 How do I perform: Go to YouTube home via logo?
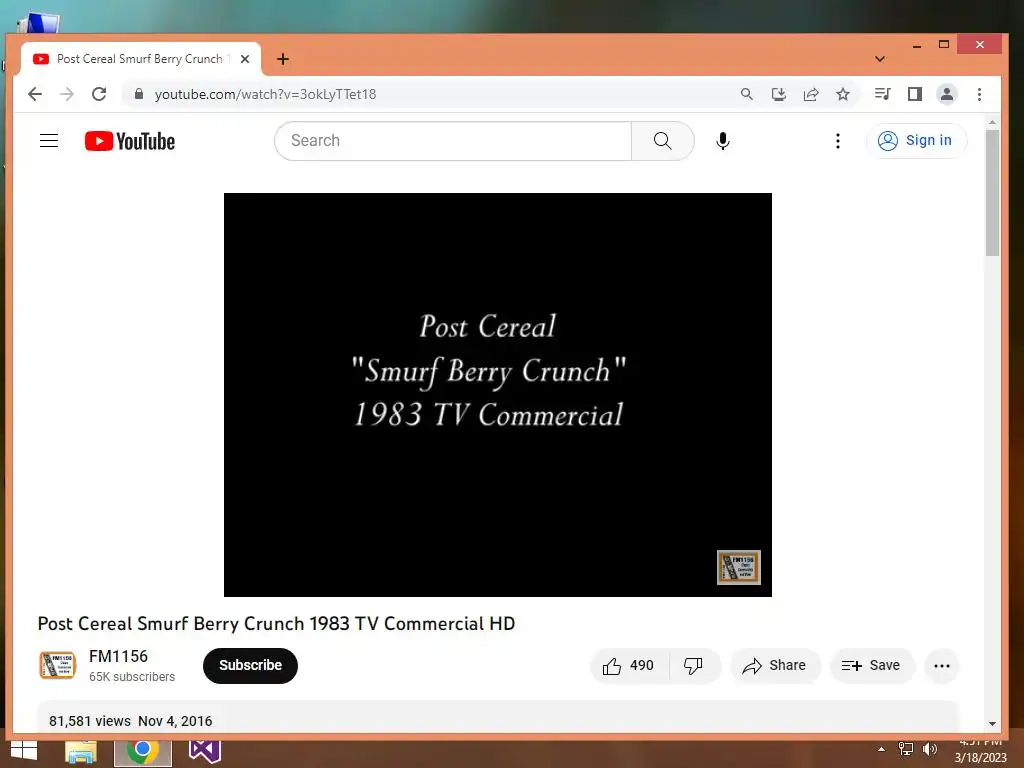click(130, 141)
